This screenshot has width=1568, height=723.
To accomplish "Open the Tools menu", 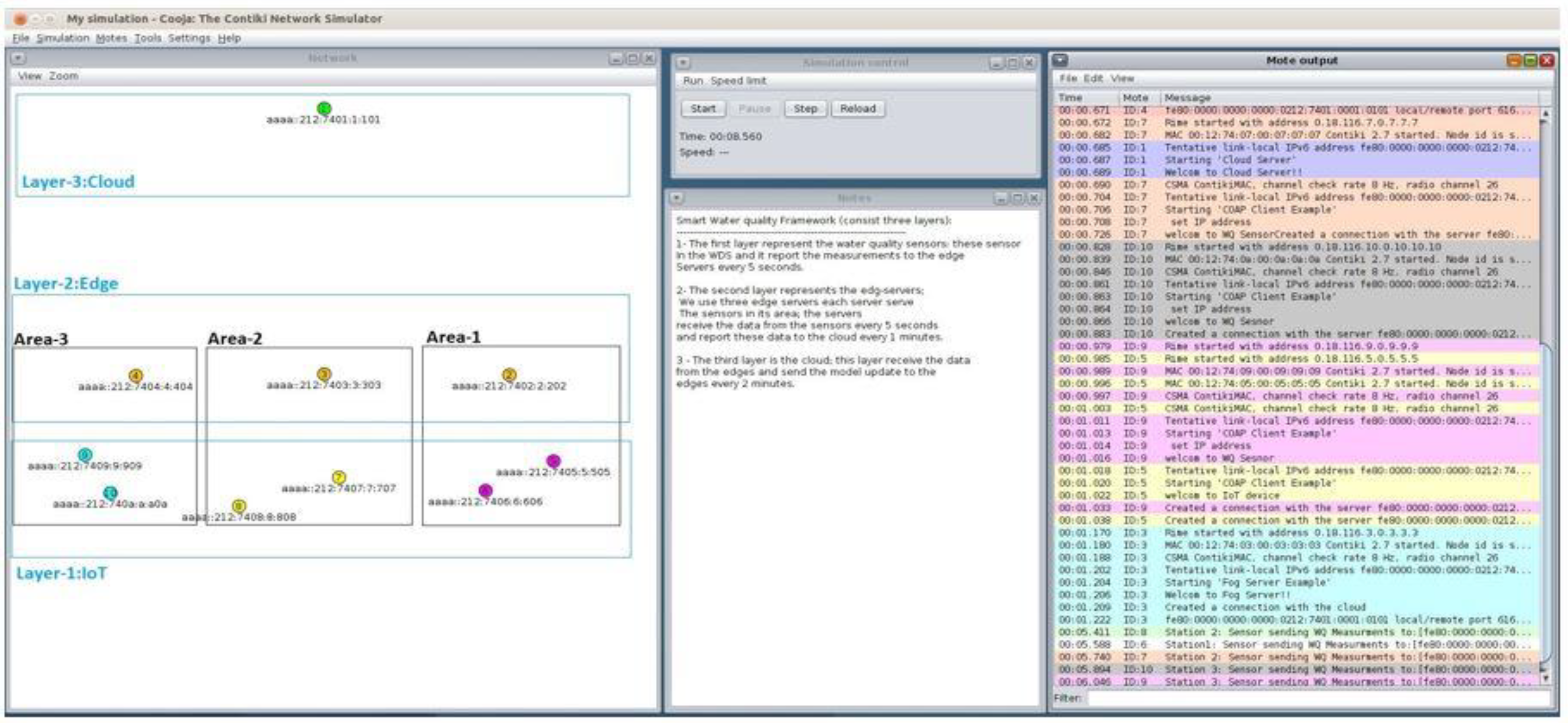I will [x=147, y=38].
